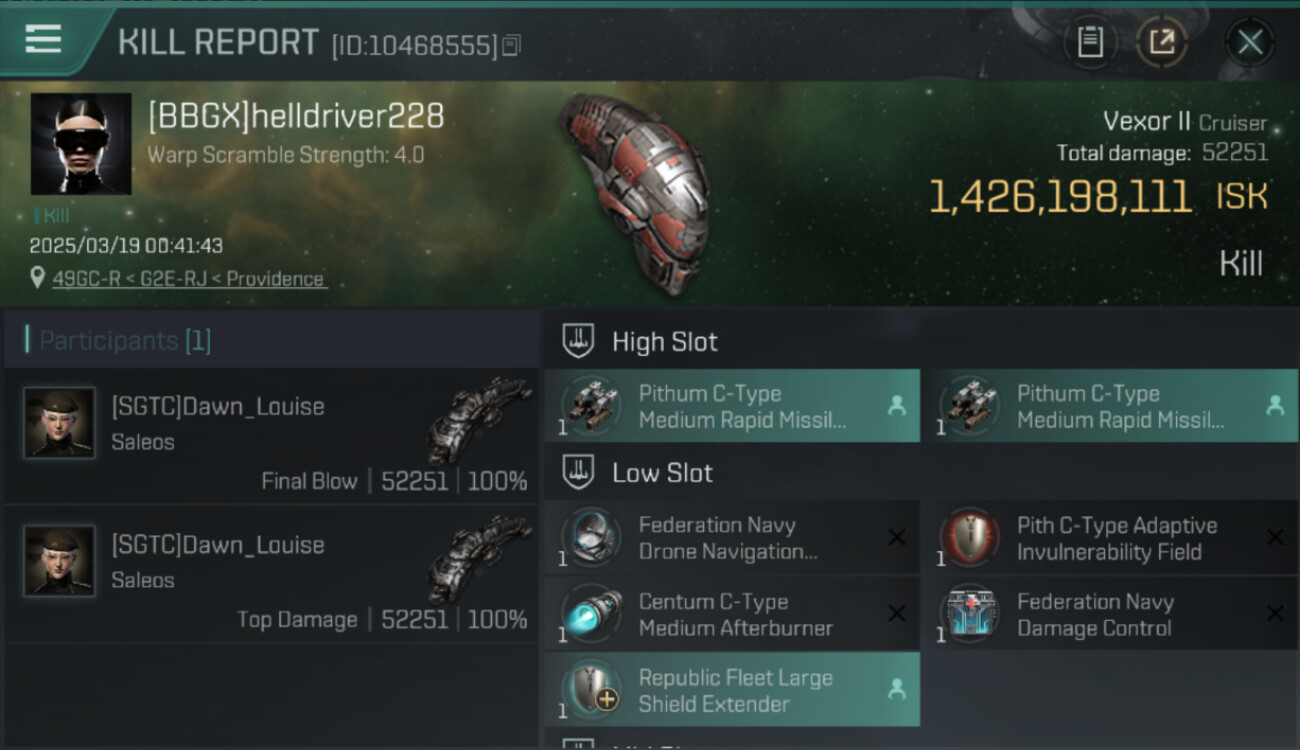The width and height of the screenshot is (1300, 750).
Task: Open helldriver228 pilot portrait
Action: pos(81,144)
